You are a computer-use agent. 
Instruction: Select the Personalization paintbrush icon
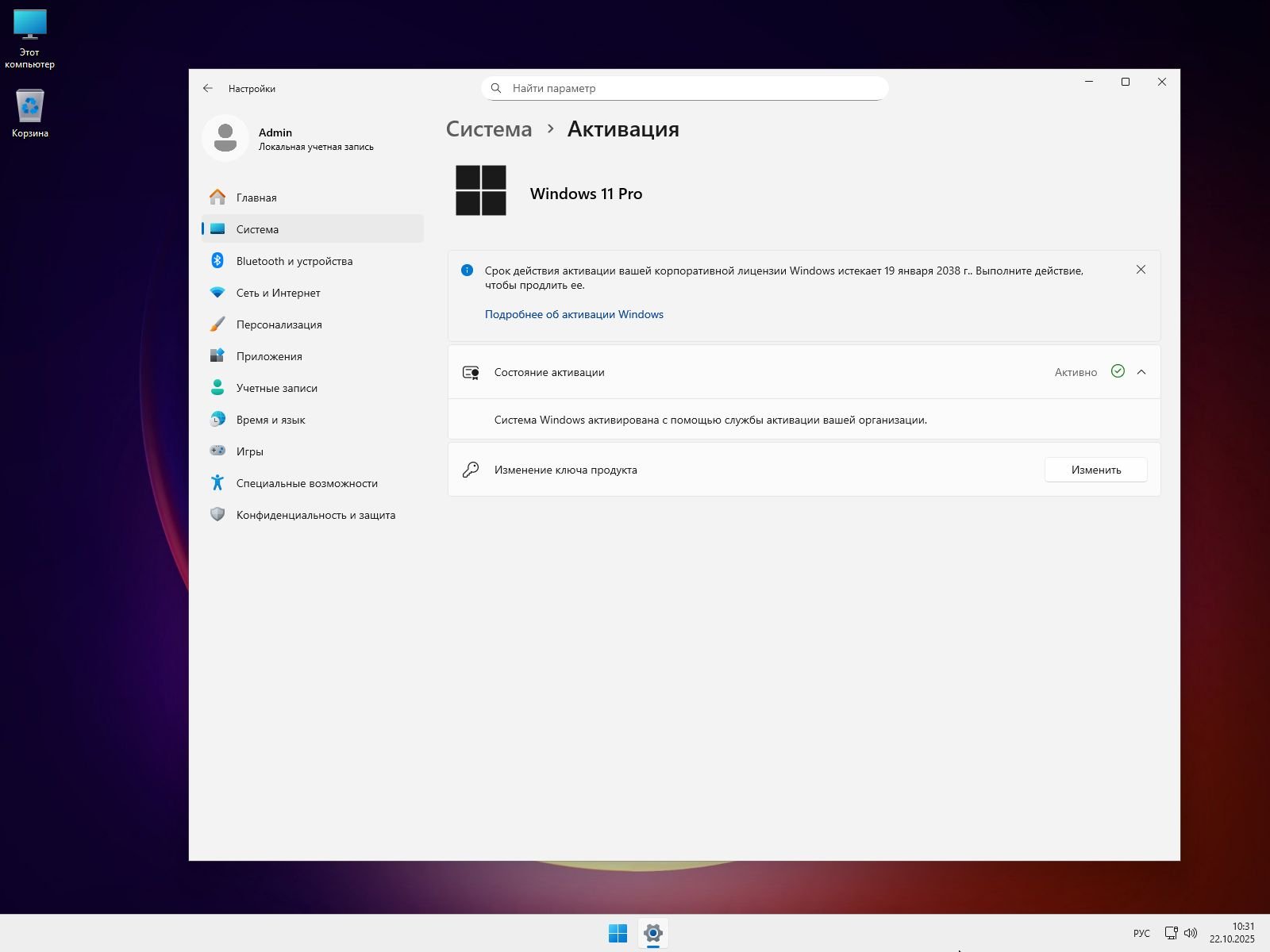tap(217, 324)
